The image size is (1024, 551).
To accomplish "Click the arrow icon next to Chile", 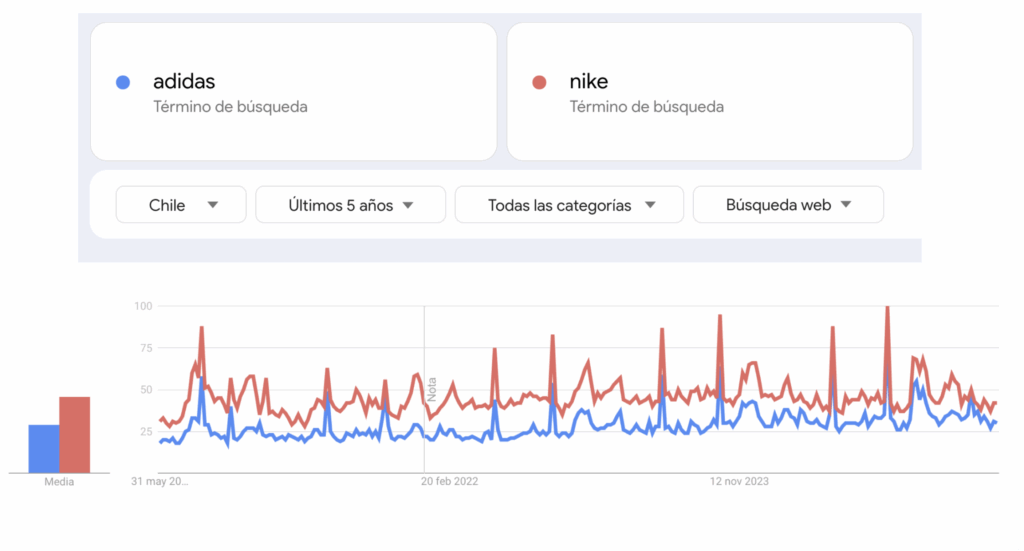I will [213, 205].
